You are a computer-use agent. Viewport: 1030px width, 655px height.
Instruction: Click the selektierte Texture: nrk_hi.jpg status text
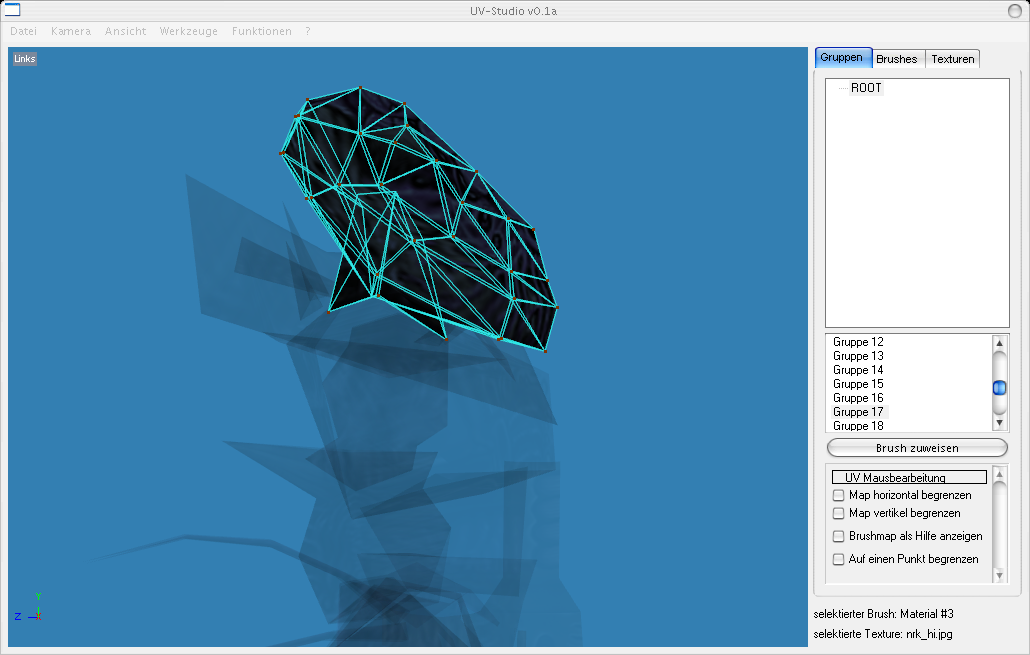pos(883,634)
